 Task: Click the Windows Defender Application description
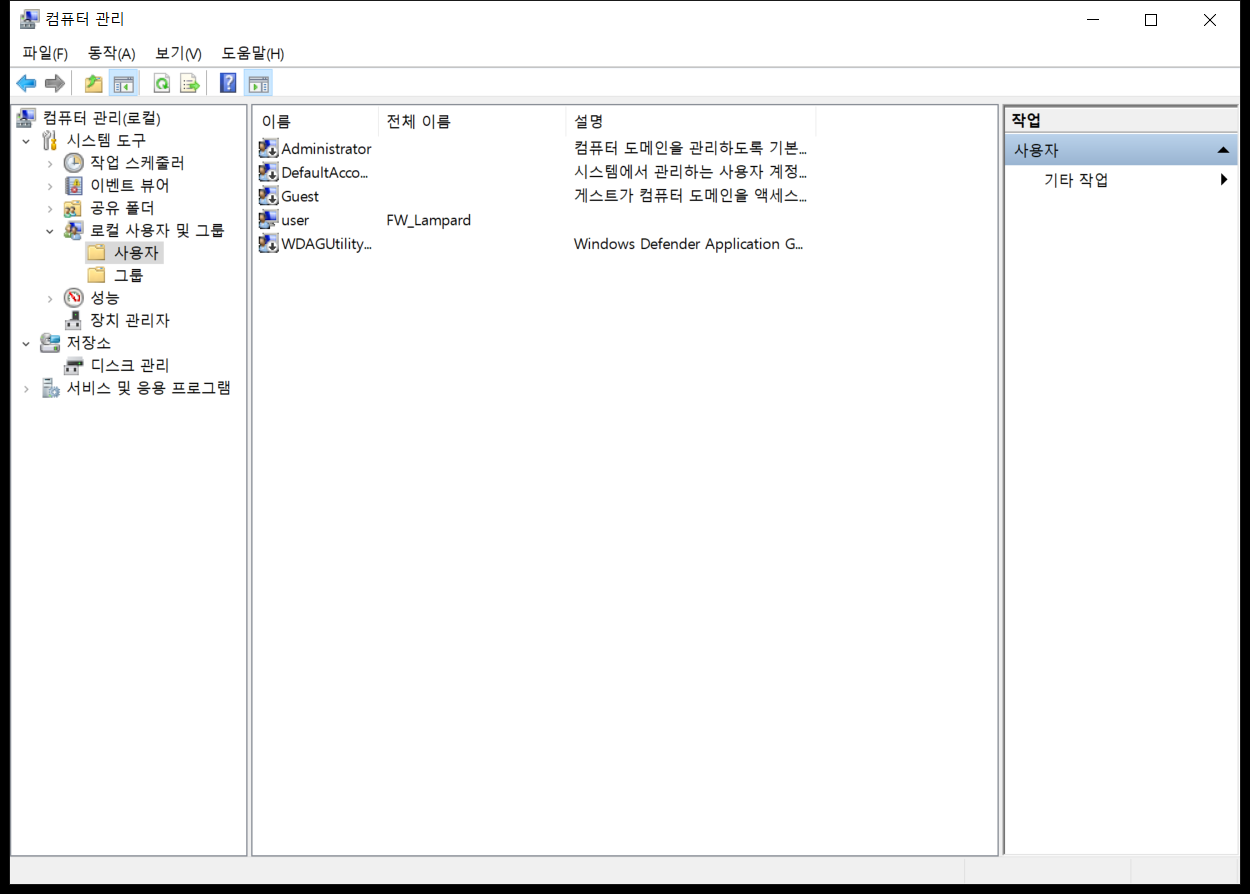[x=689, y=244]
